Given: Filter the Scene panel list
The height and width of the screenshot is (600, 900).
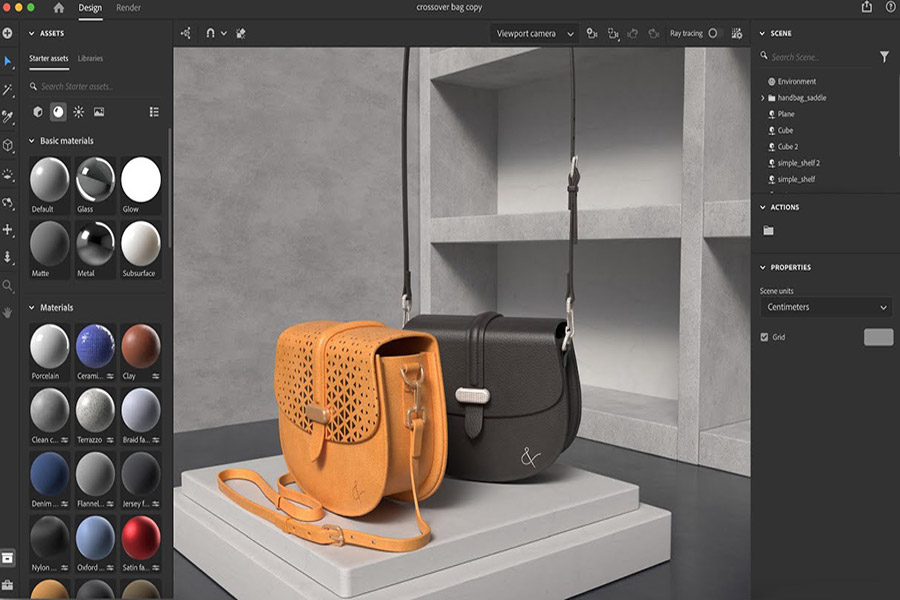Looking at the screenshot, I should [x=885, y=56].
